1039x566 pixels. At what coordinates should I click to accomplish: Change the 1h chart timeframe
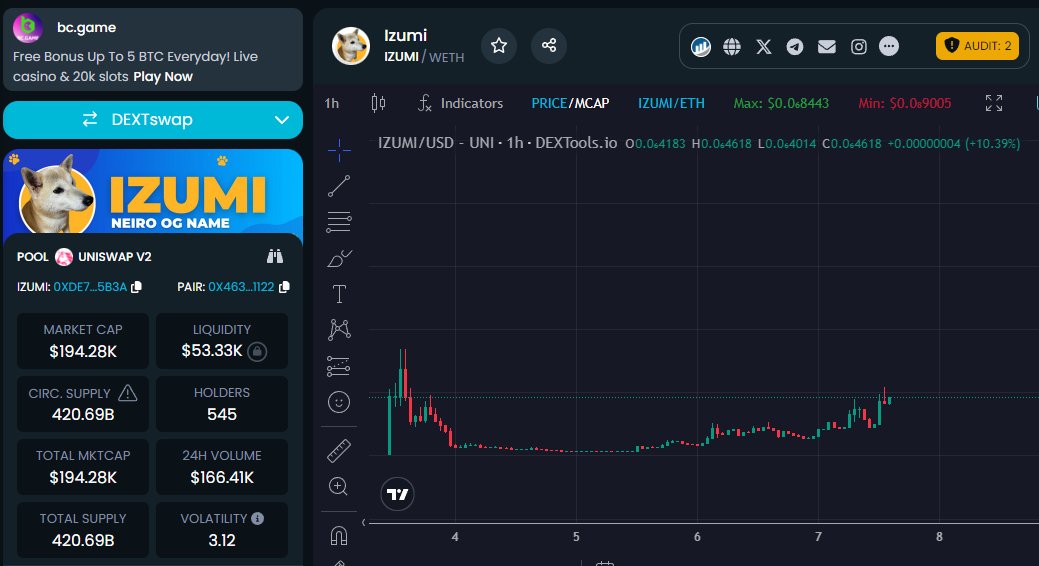[x=331, y=103]
